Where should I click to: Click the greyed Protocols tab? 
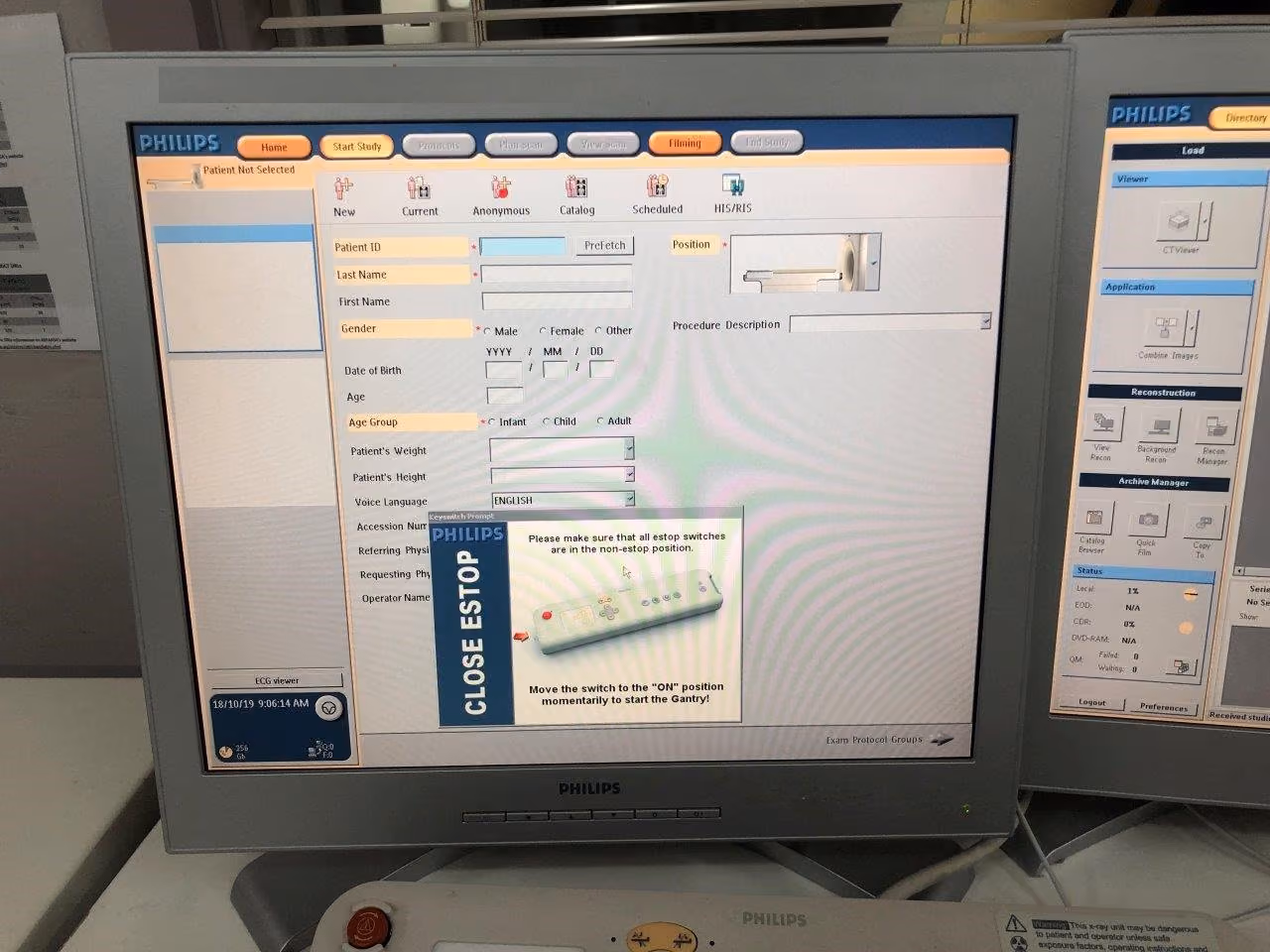click(x=438, y=145)
